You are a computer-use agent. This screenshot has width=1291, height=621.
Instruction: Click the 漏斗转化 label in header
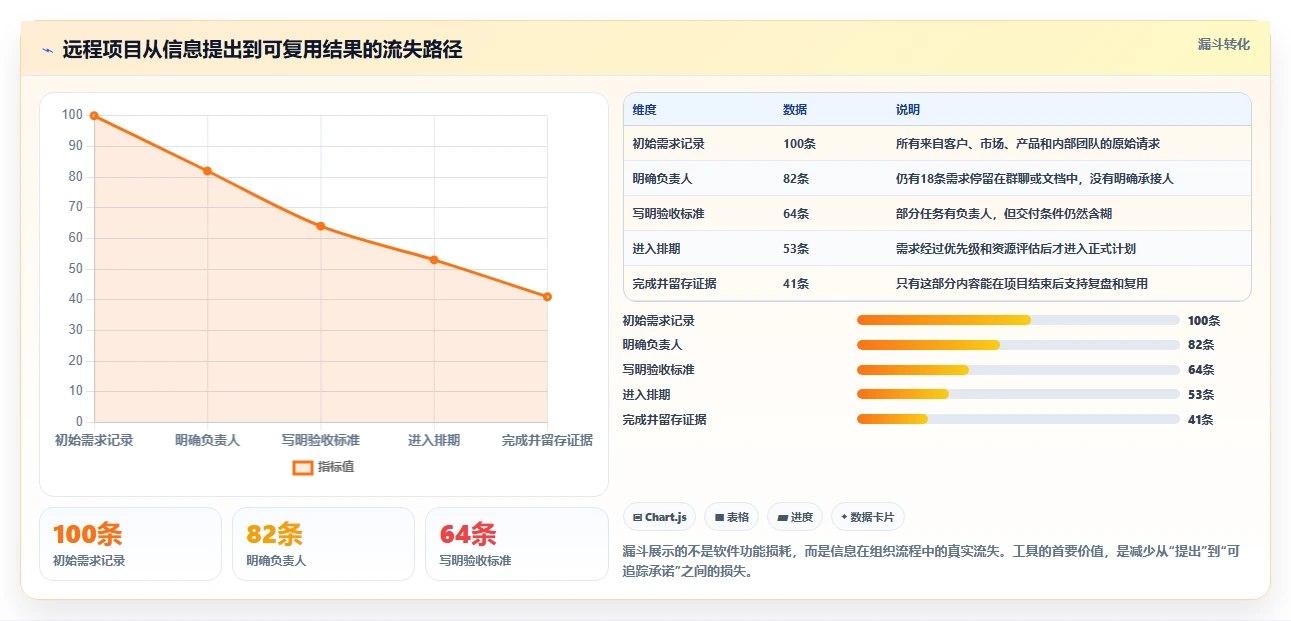pos(1224,45)
